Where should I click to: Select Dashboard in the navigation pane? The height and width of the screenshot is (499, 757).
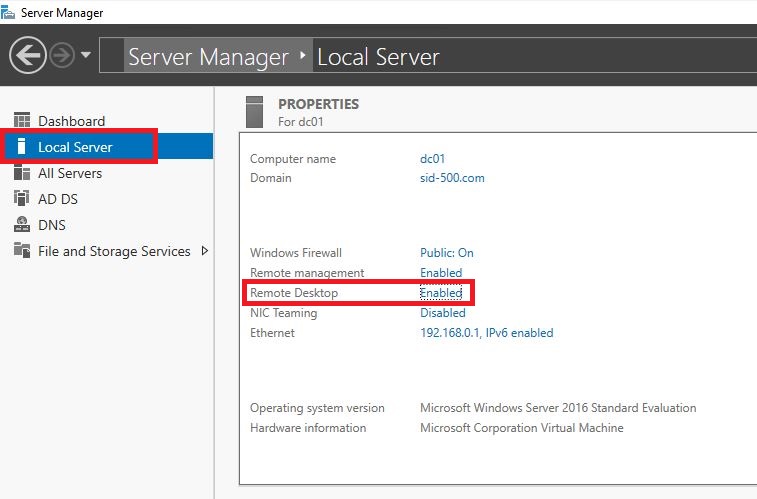point(71,121)
